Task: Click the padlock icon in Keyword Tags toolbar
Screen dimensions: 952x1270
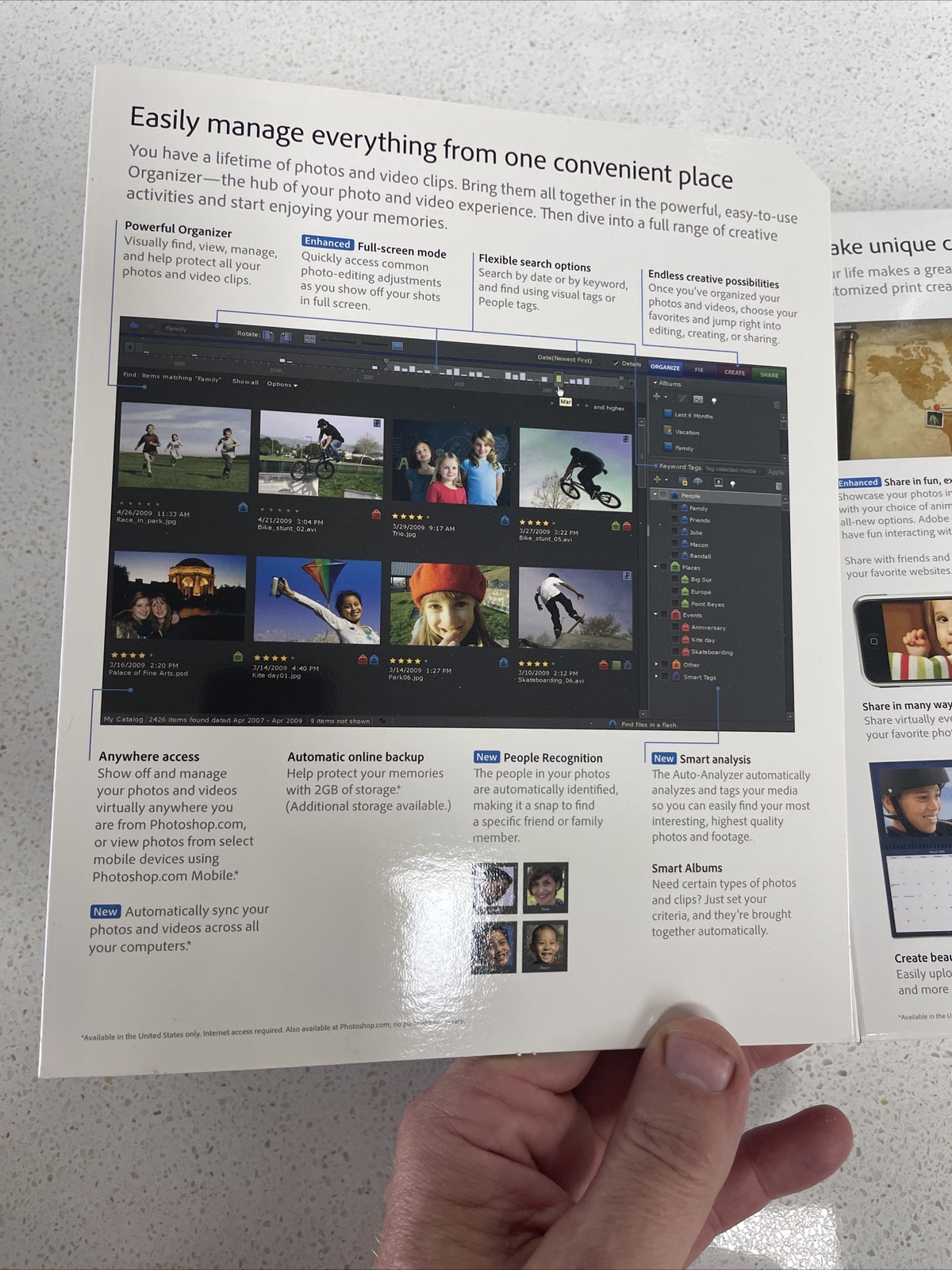Action: pos(683,481)
